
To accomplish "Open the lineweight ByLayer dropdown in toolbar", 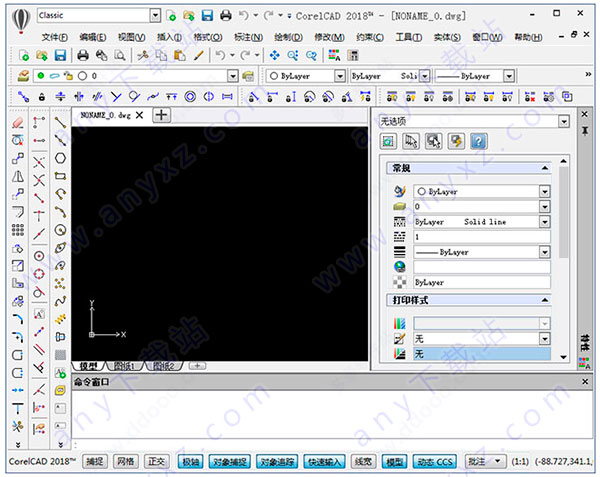I will pyautogui.click(x=509, y=76).
